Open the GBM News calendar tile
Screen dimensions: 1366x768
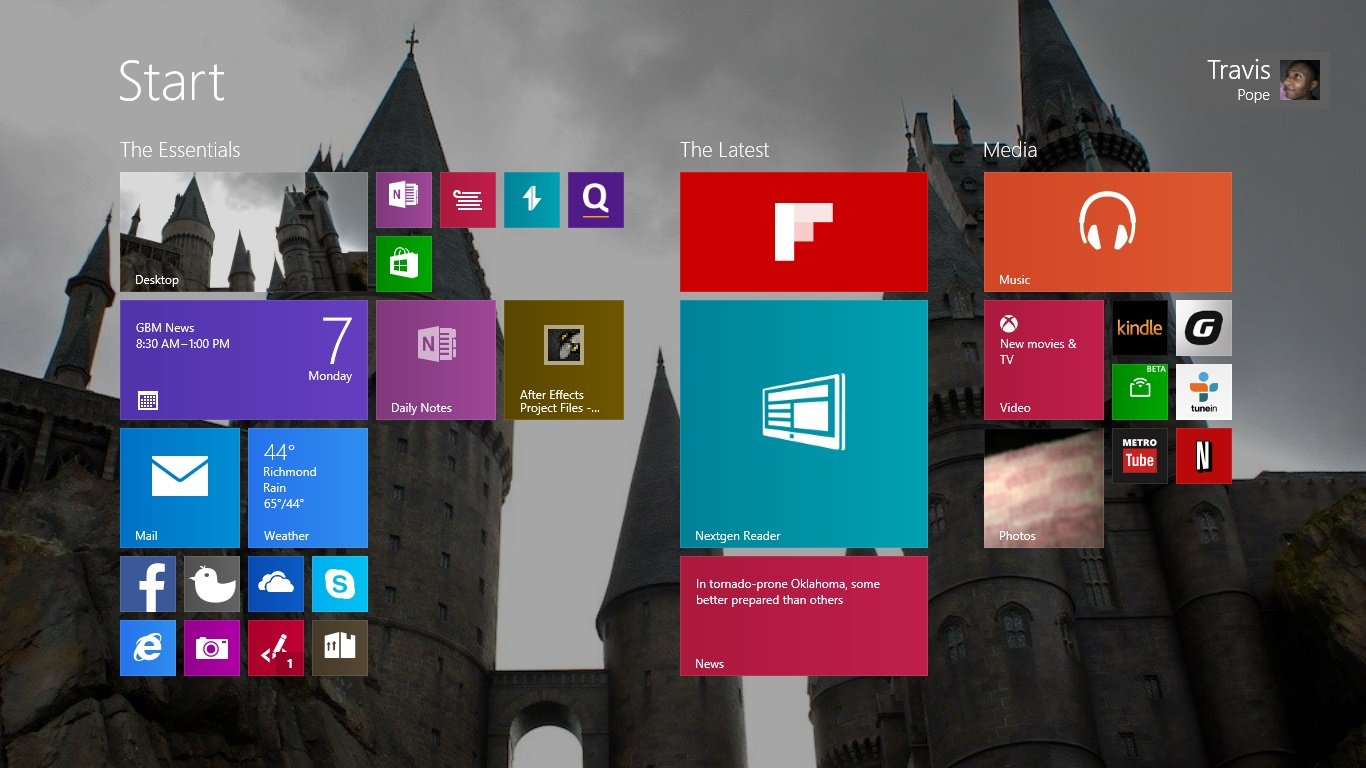tap(244, 360)
